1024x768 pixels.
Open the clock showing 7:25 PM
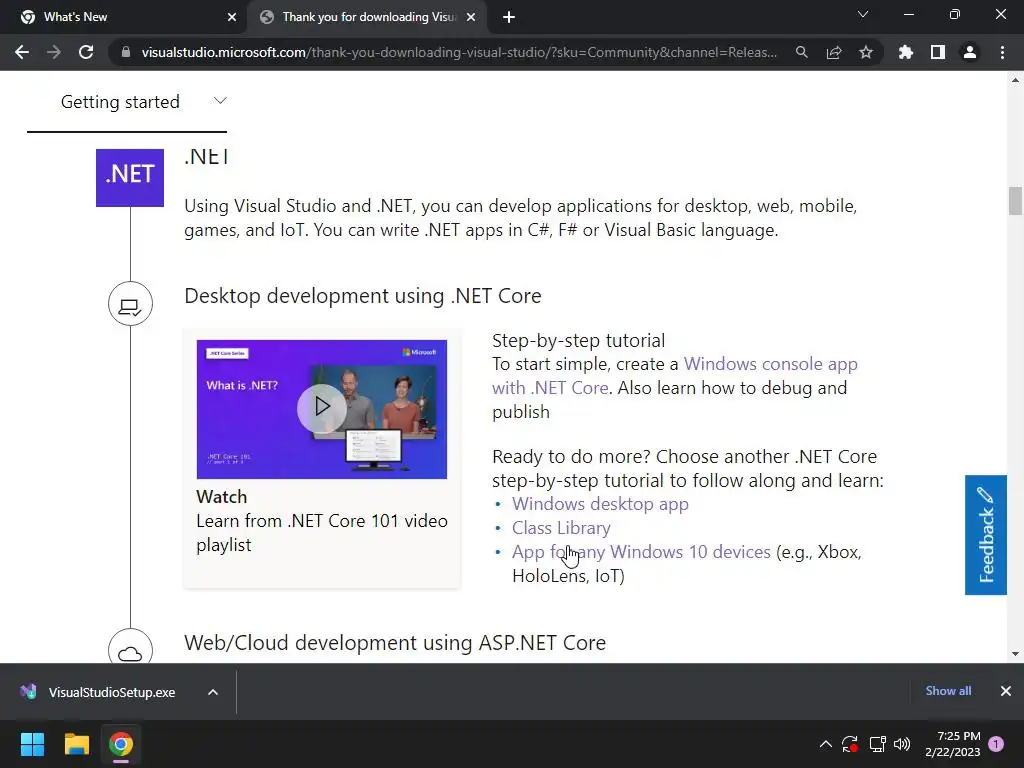[x=952, y=744]
